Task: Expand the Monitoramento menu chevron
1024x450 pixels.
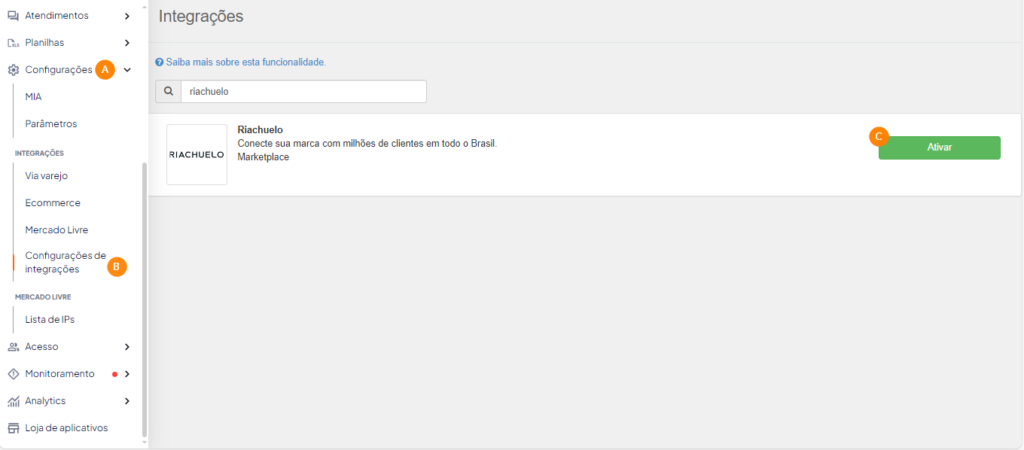Action: coord(127,374)
